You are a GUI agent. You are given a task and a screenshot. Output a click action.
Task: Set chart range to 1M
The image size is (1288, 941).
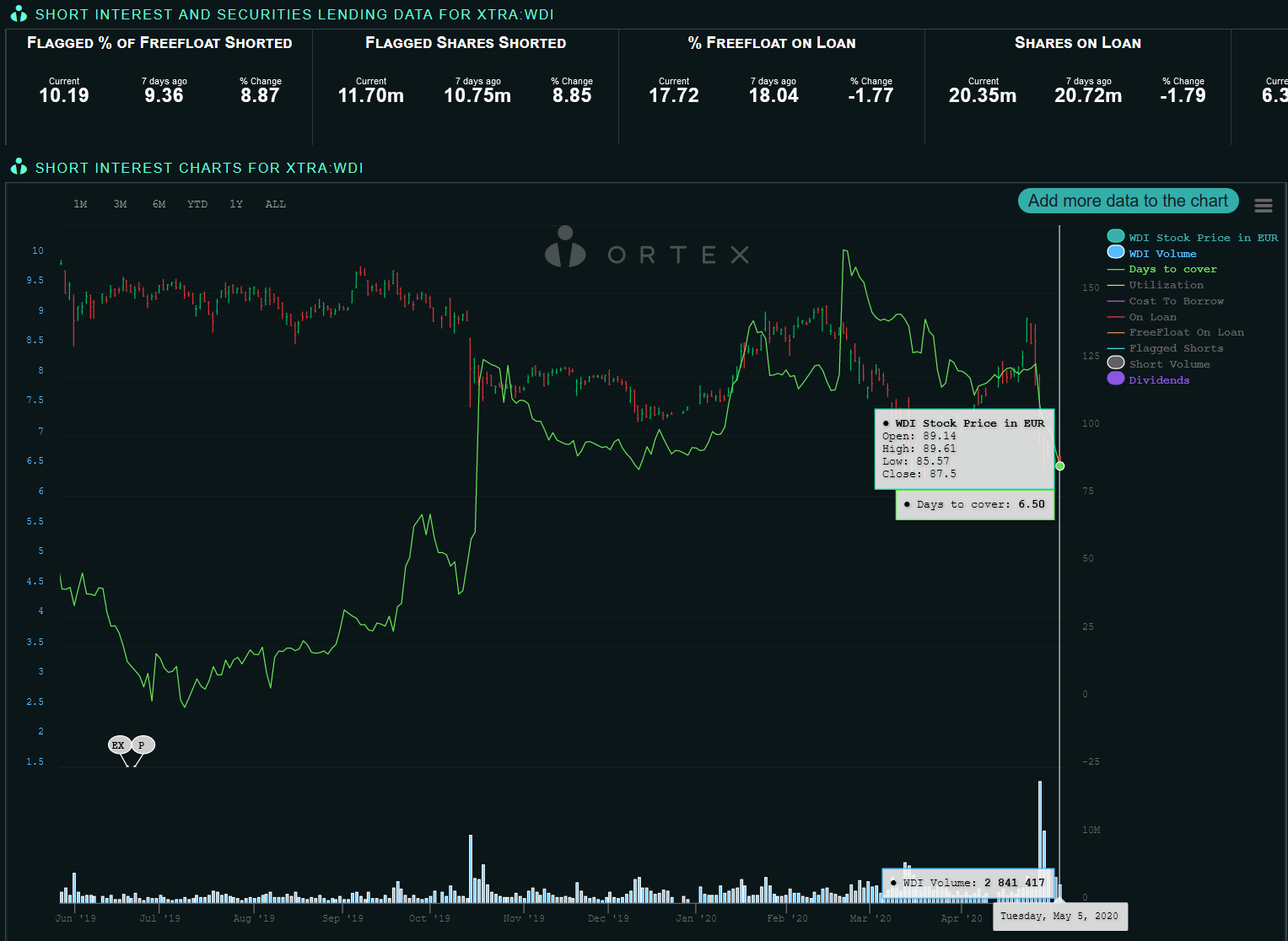click(80, 204)
